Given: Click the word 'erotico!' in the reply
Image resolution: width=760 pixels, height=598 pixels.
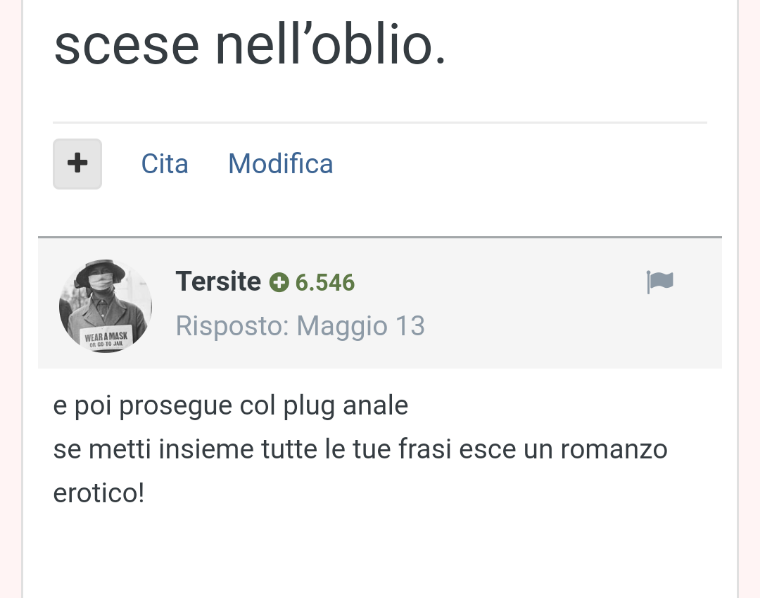Looking at the screenshot, I should tap(98, 493).
